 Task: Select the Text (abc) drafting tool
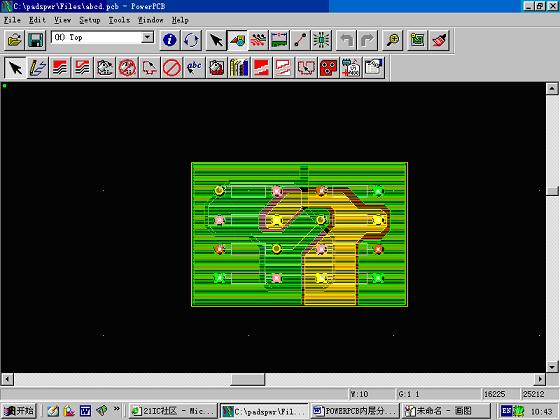194,68
